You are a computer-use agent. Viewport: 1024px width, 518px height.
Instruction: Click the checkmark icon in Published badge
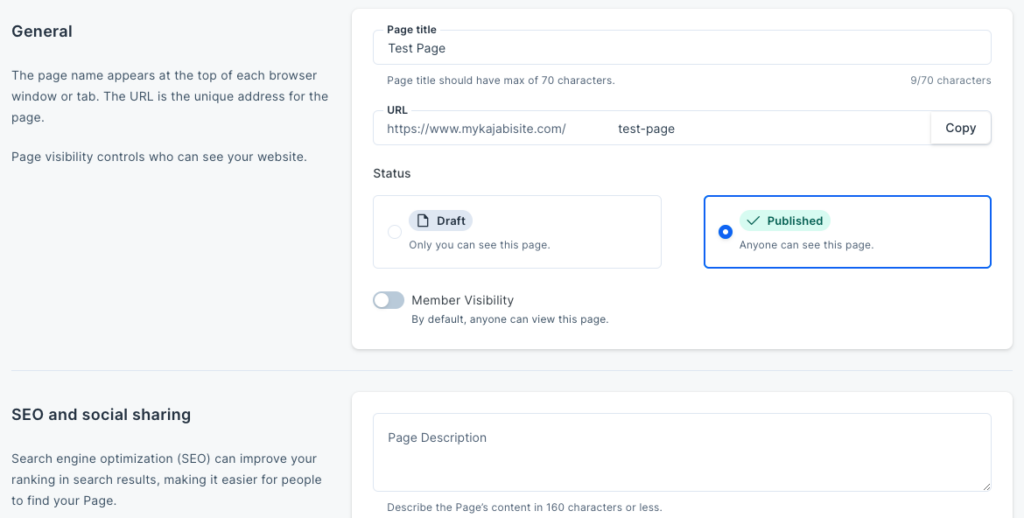click(x=753, y=221)
